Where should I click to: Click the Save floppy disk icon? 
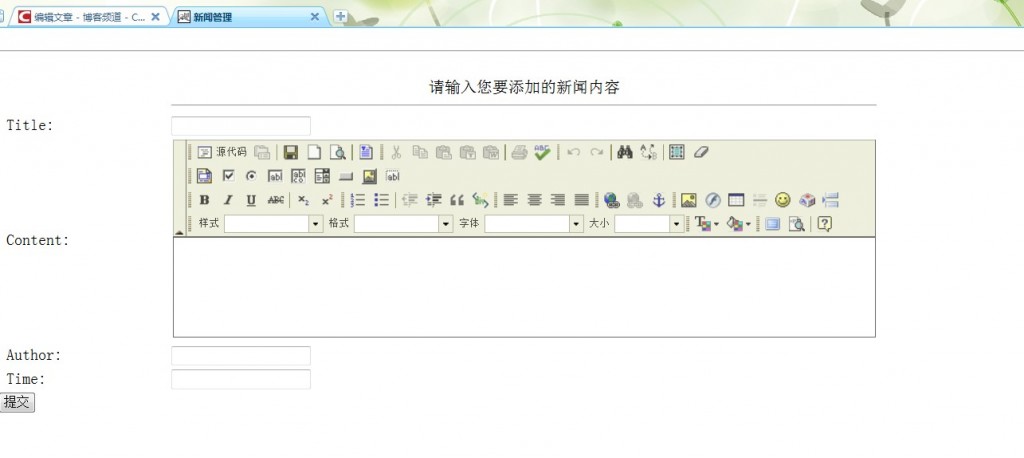tap(291, 152)
